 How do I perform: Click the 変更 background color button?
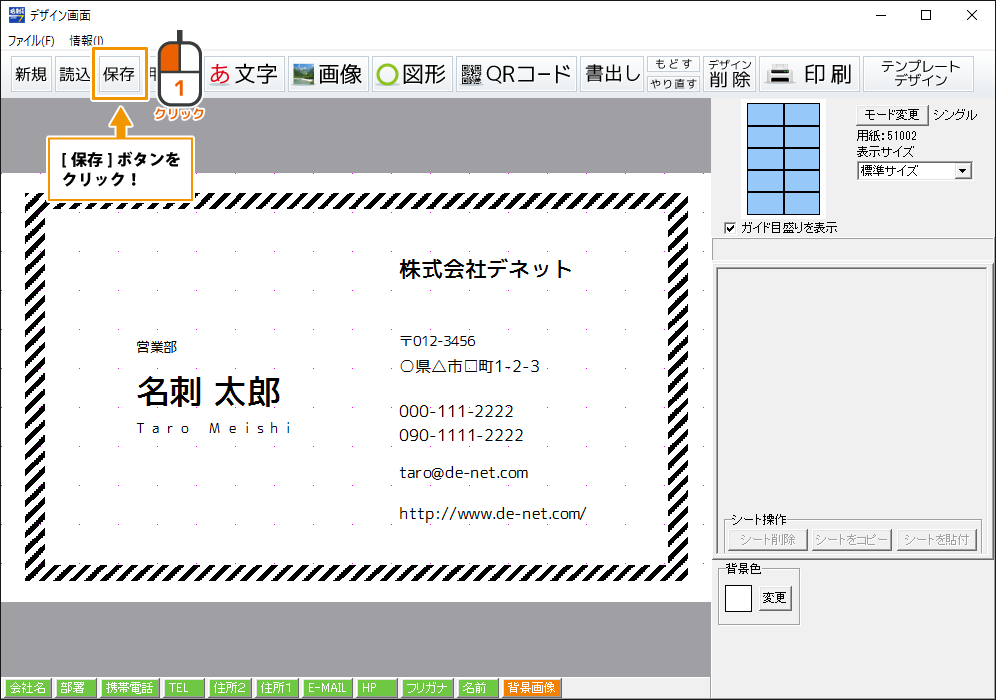pos(775,598)
